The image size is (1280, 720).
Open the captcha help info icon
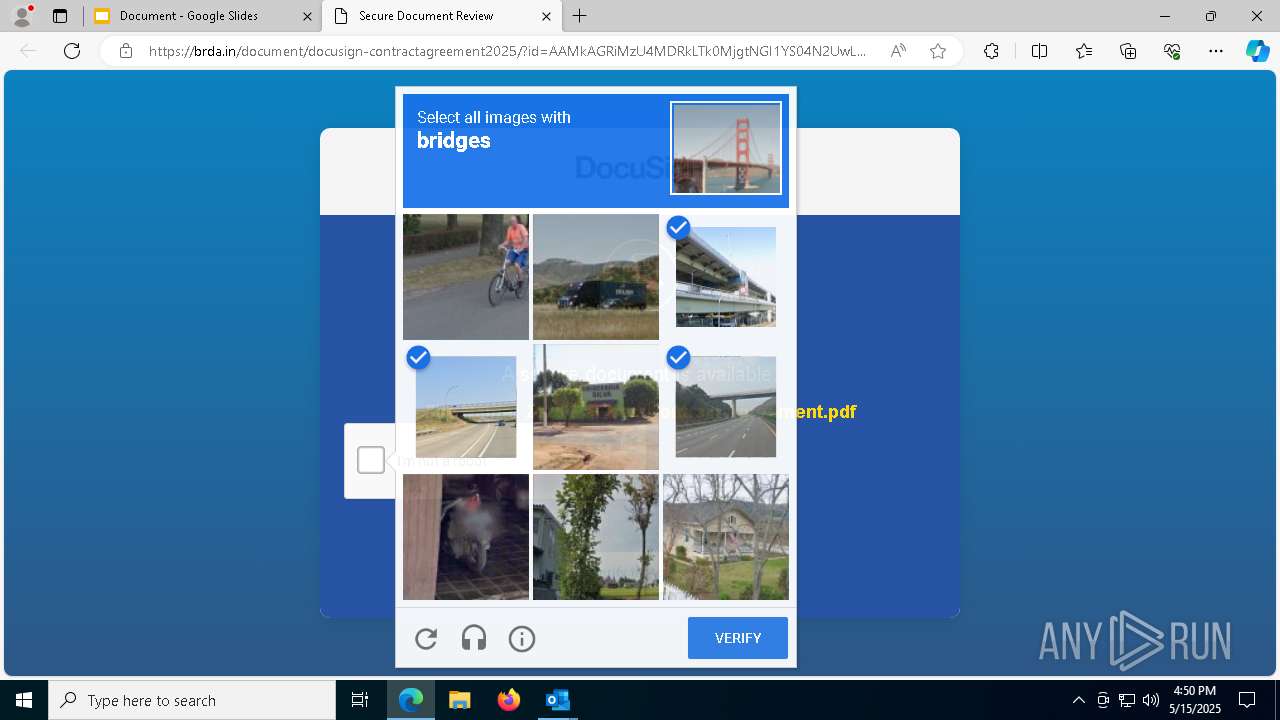click(522, 639)
